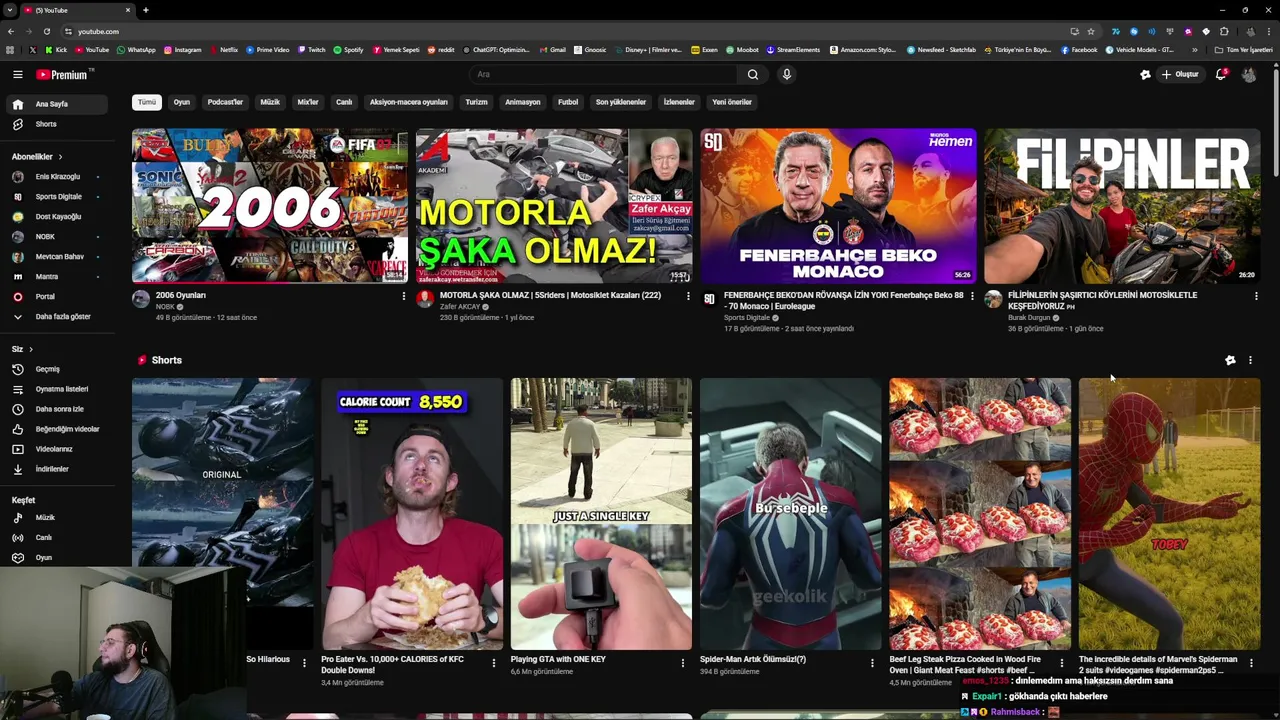Open Enis Kirazoglu channel subscription
The height and width of the screenshot is (720, 1280).
[x=55, y=177]
